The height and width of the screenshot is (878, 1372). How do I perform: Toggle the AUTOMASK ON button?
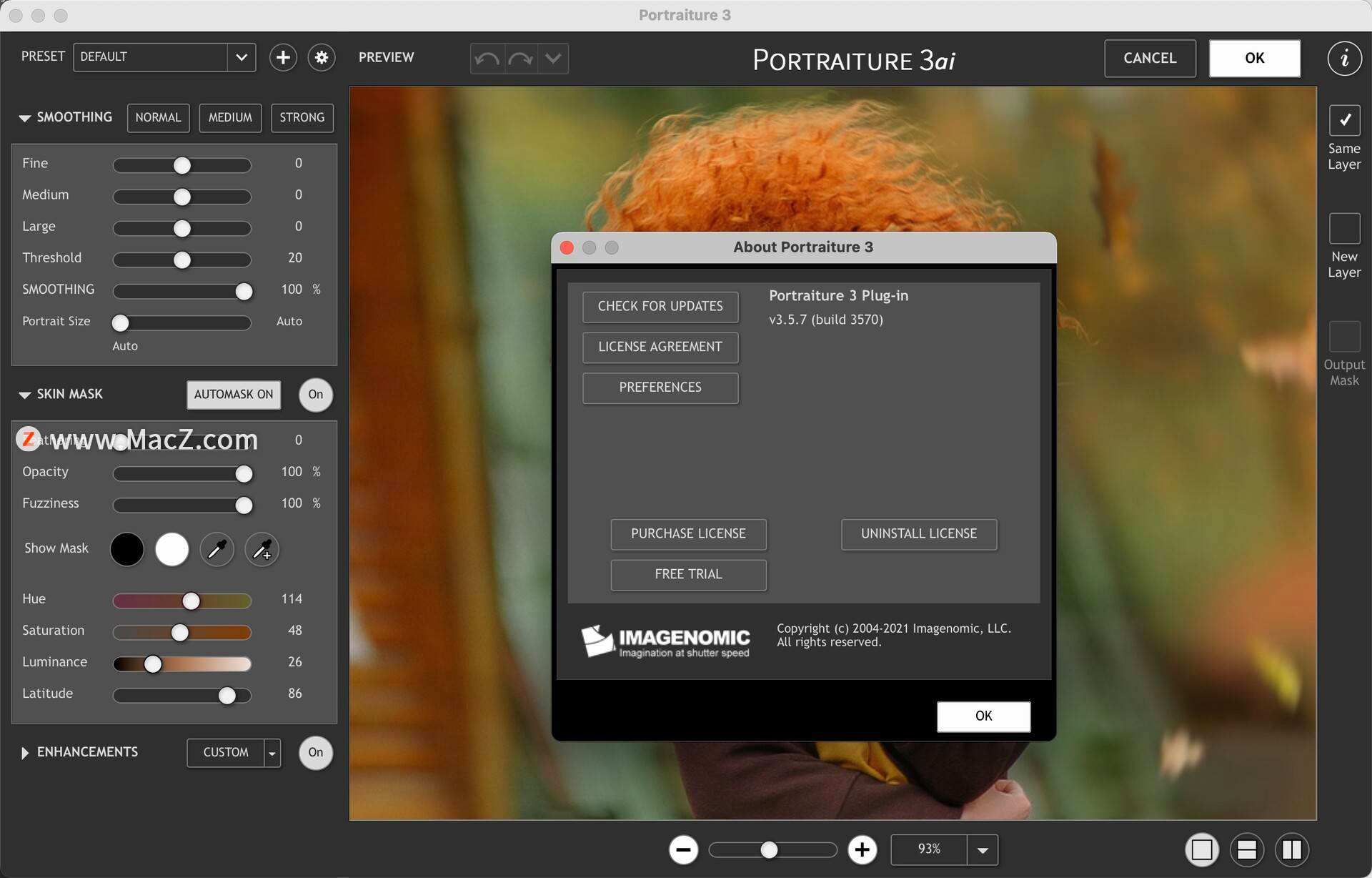click(234, 395)
